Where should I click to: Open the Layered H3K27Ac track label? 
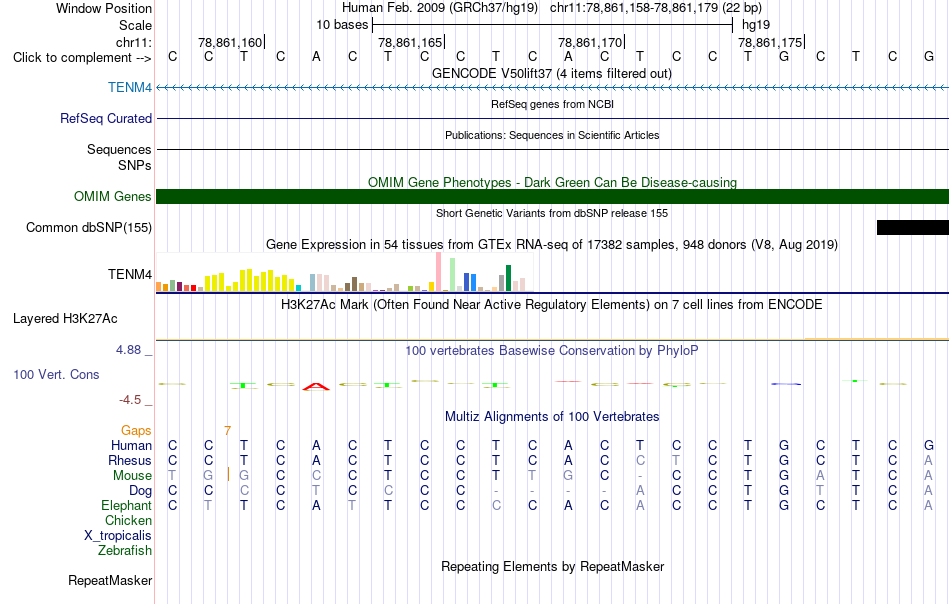[x=65, y=319]
